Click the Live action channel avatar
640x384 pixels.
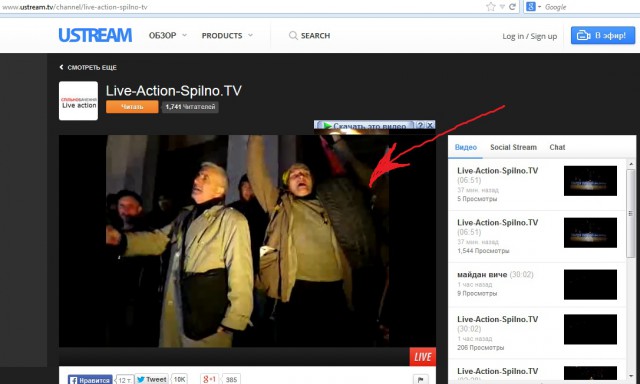pyautogui.click(x=78, y=101)
